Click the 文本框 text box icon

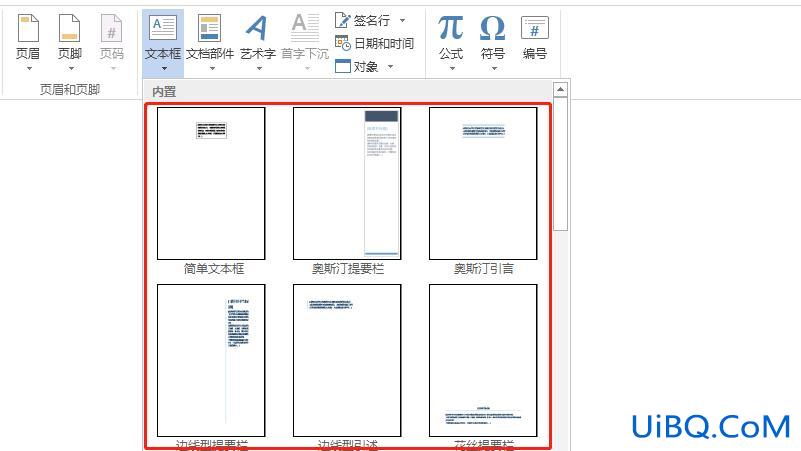coord(162,28)
